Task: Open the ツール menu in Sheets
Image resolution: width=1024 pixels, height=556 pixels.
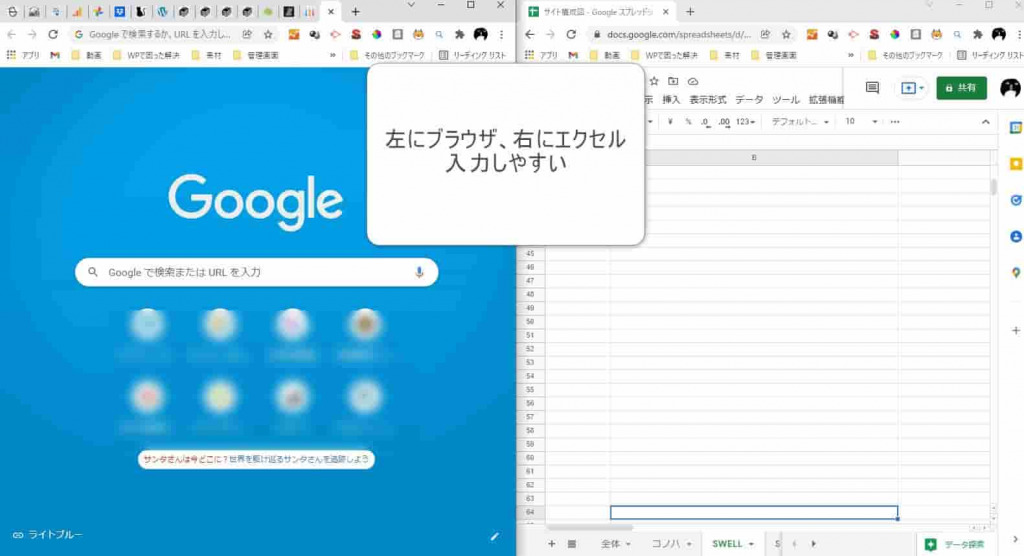Action: (x=786, y=99)
